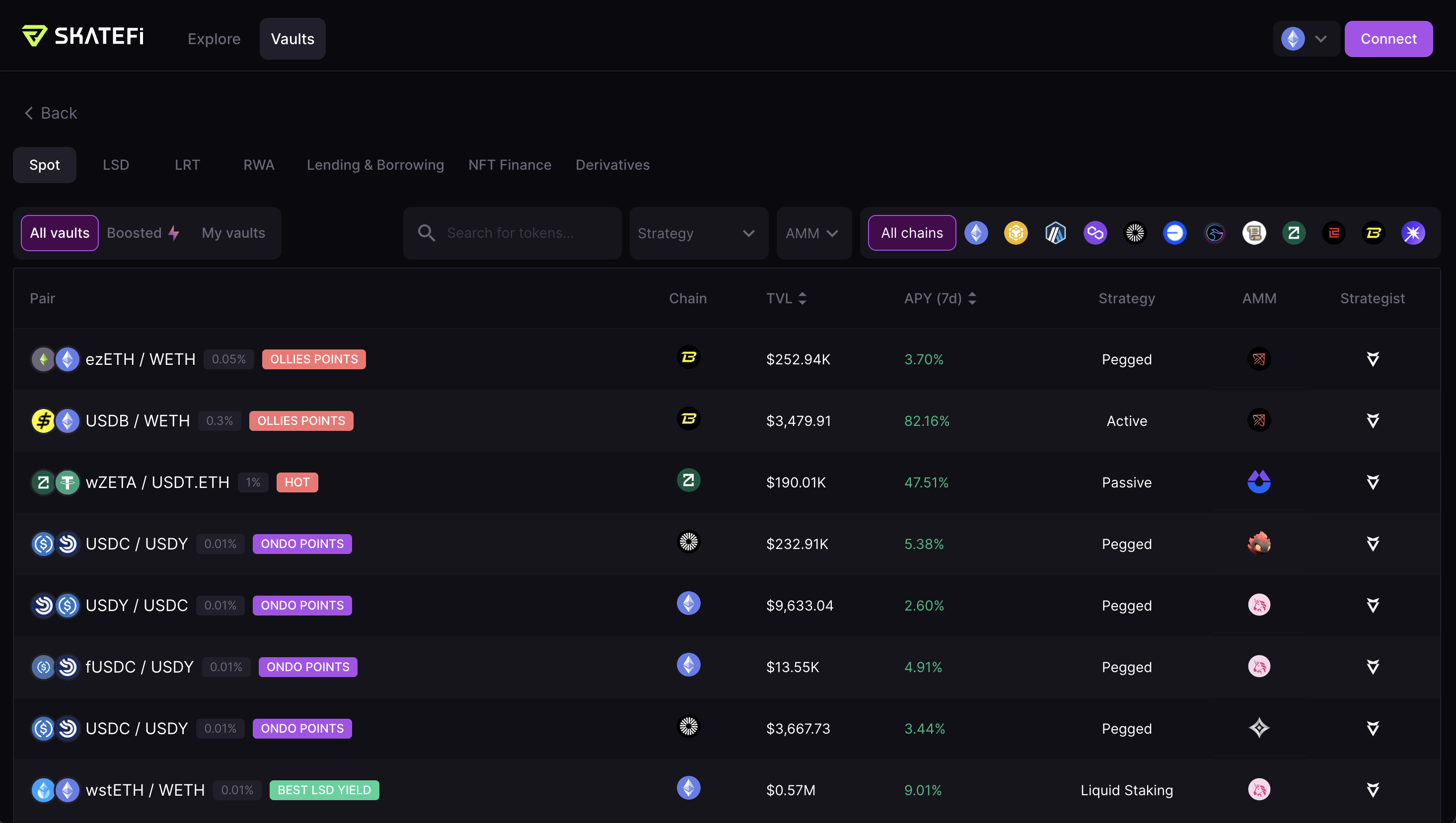Click ONDO POINTS badge on fUSDC / USDY
The width and height of the screenshot is (1456, 823).
point(307,667)
